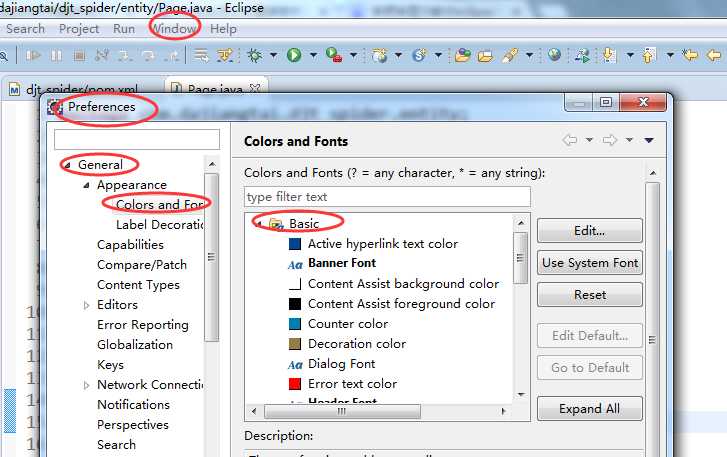
Task: Click the Edit... button
Action: (590, 230)
